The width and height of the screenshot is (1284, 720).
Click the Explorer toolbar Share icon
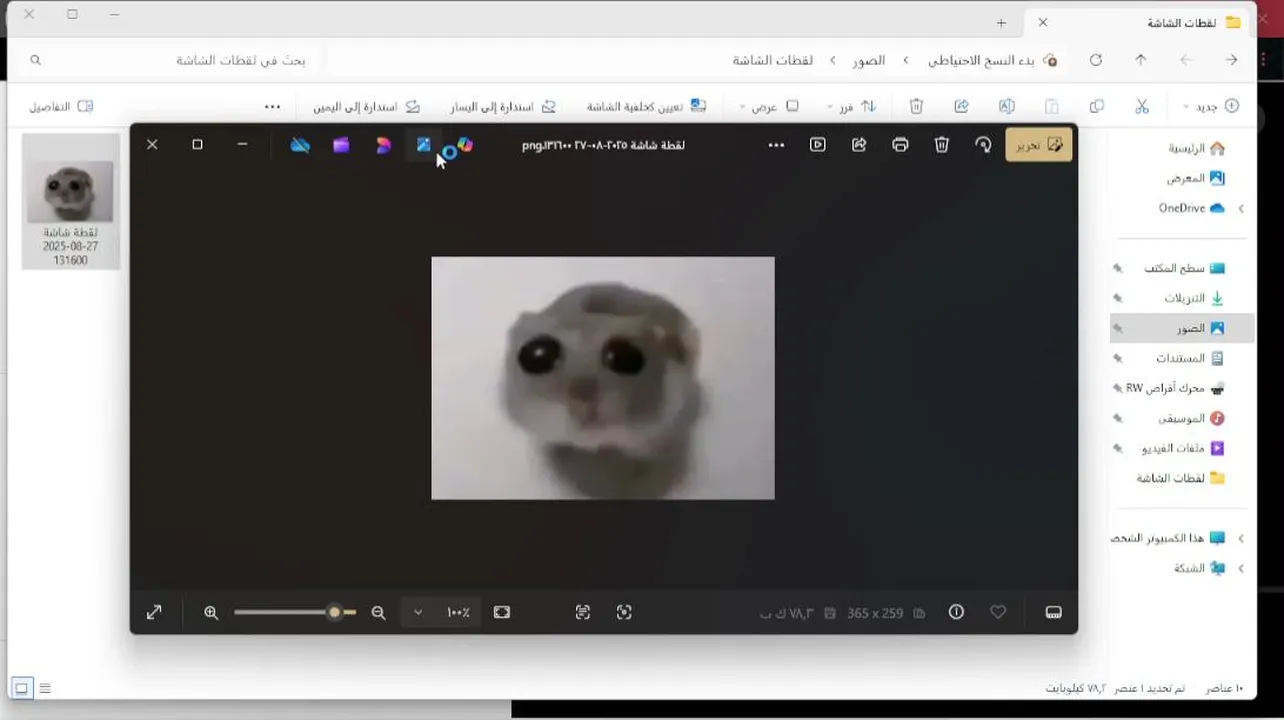[x=962, y=106]
